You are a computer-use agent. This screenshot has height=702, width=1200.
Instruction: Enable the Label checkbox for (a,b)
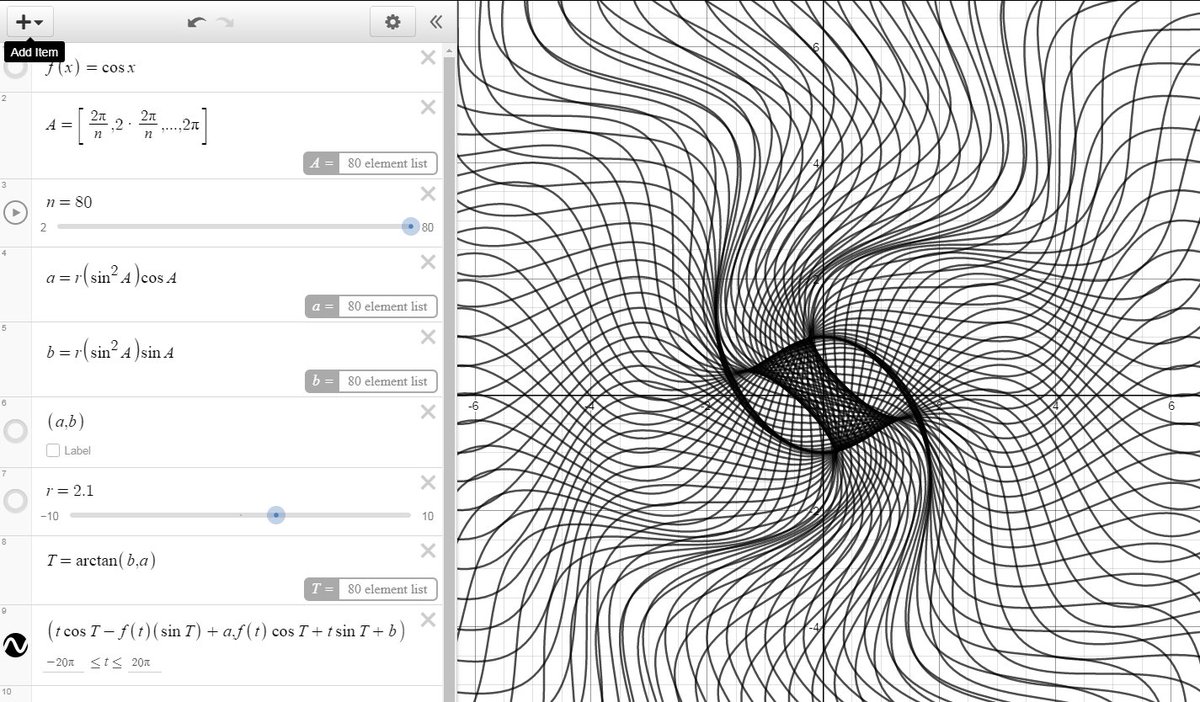53,451
